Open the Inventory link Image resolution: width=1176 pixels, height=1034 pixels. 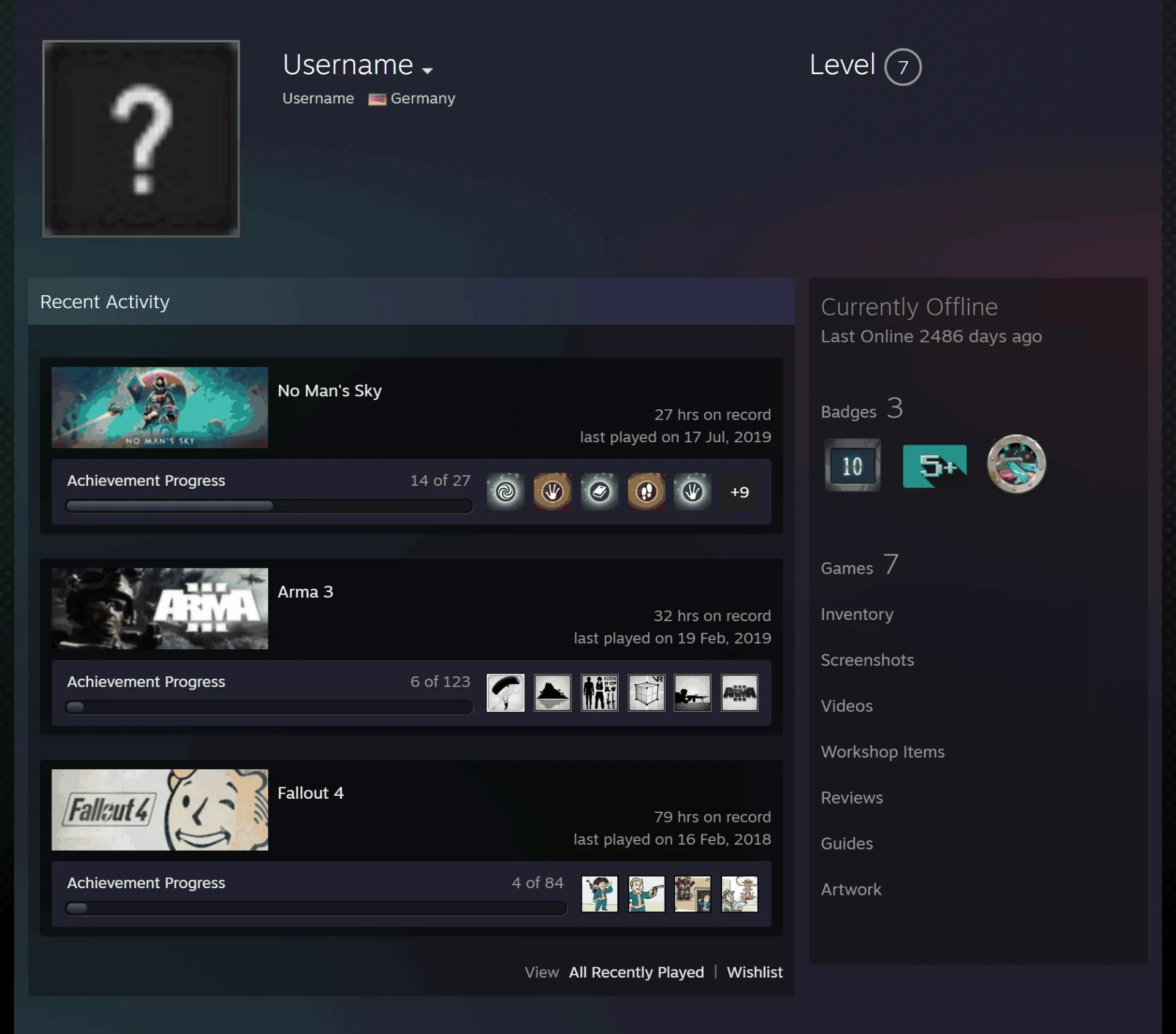(x=857, y=614)
